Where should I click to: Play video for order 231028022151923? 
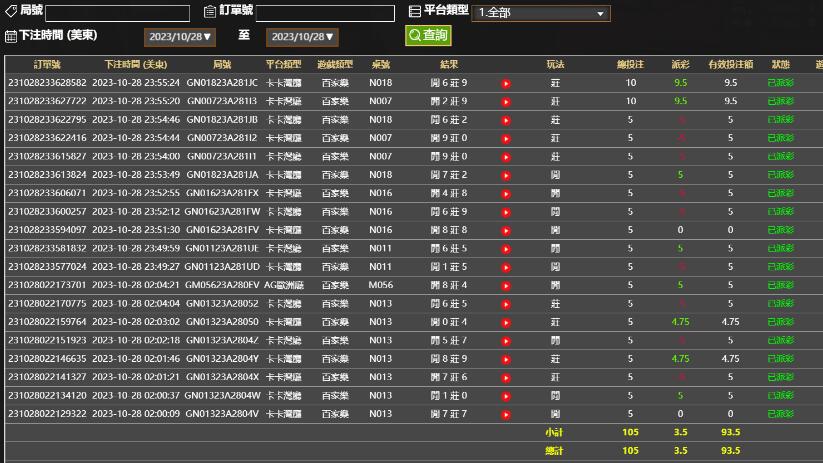[x=505, y=341]
